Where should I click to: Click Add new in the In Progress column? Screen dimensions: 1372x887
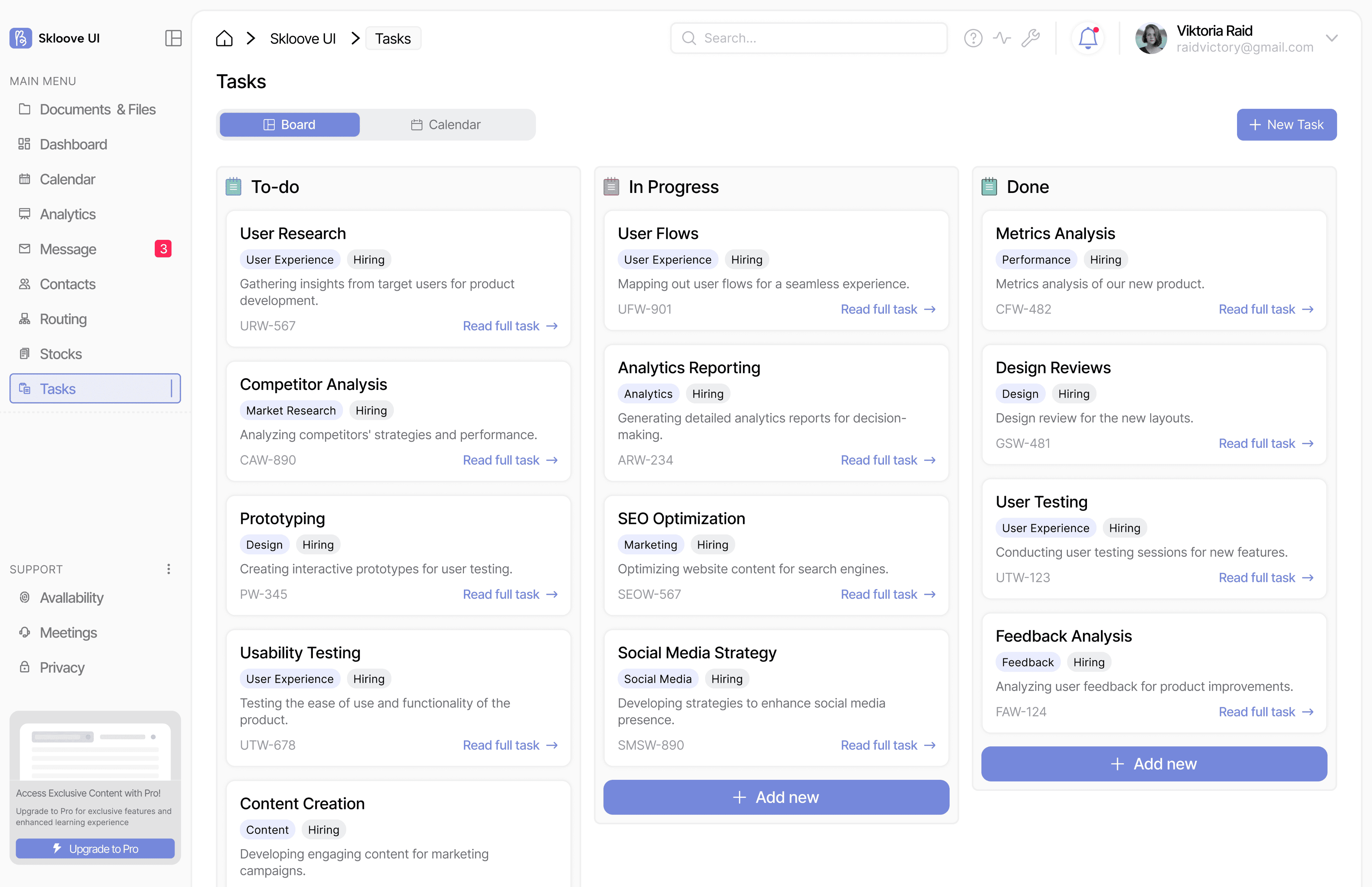(x=776, y=797)
